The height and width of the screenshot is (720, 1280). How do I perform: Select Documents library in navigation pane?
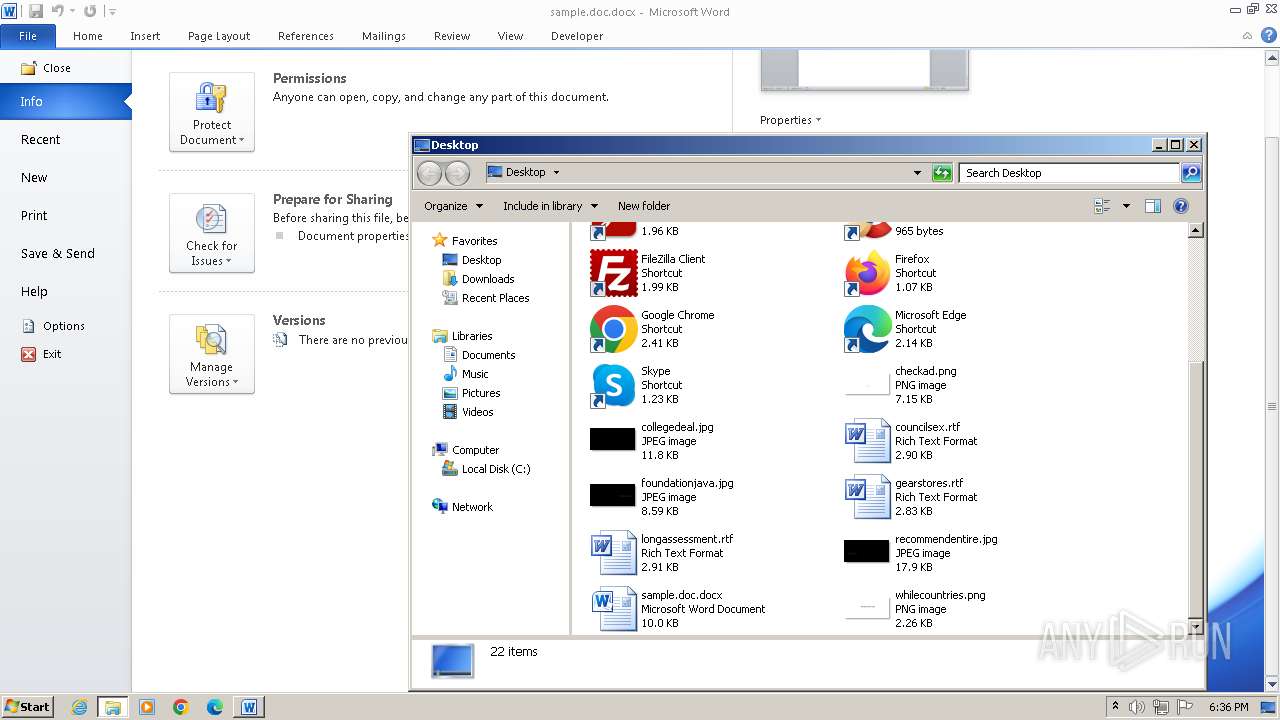479,355
